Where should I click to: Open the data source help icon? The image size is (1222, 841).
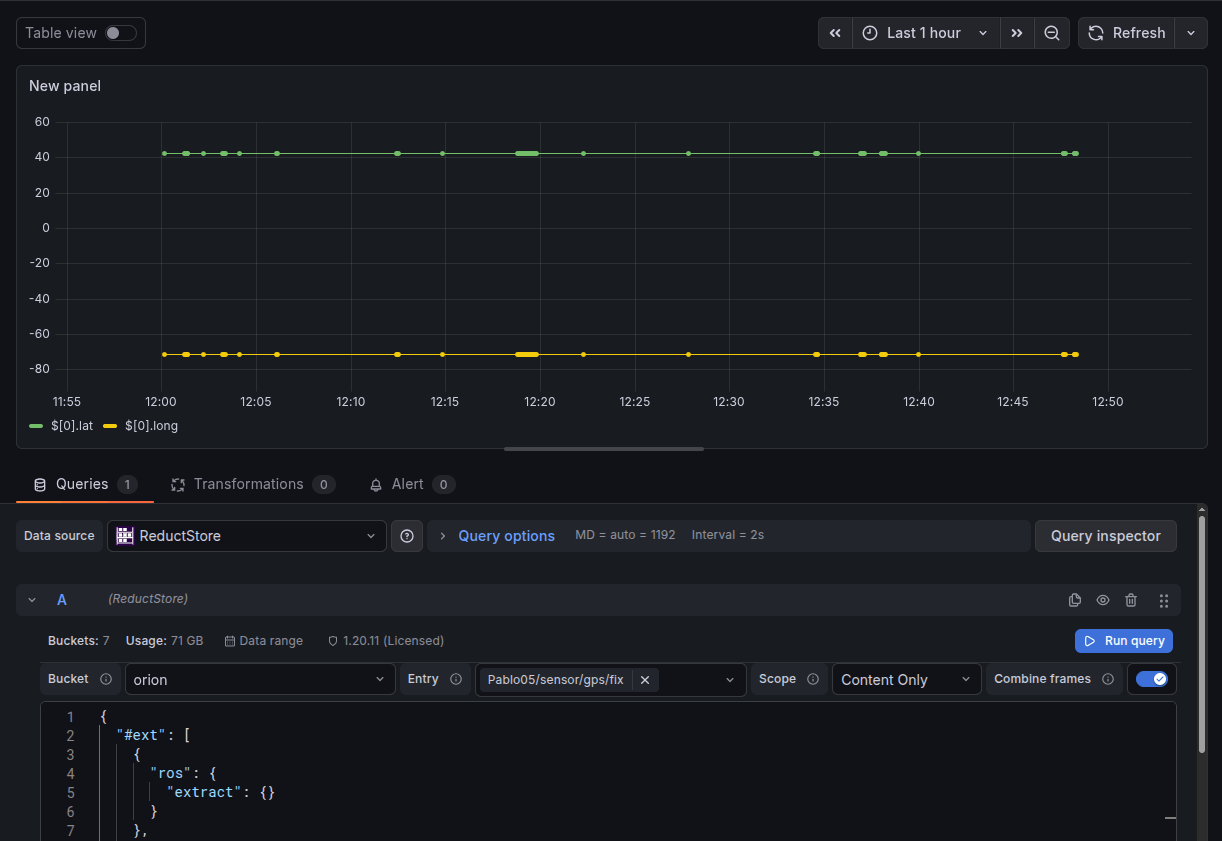(x=407, y=536)
